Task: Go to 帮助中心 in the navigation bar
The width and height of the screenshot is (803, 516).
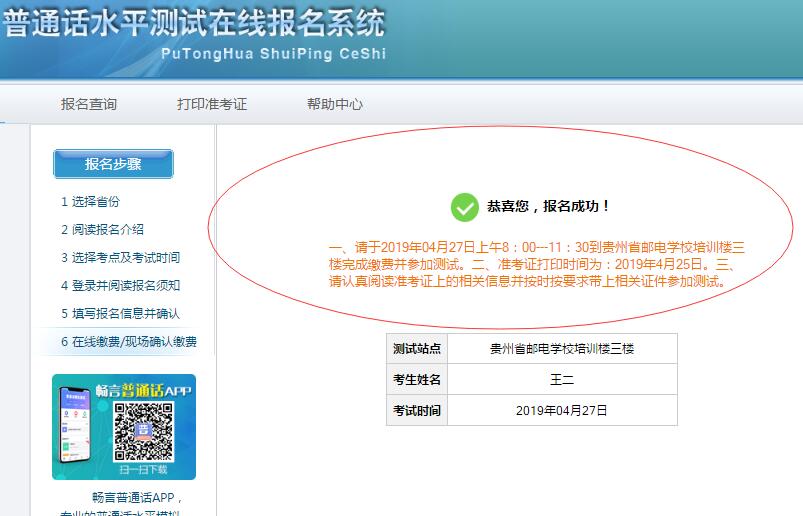Action: click(335, 104)
